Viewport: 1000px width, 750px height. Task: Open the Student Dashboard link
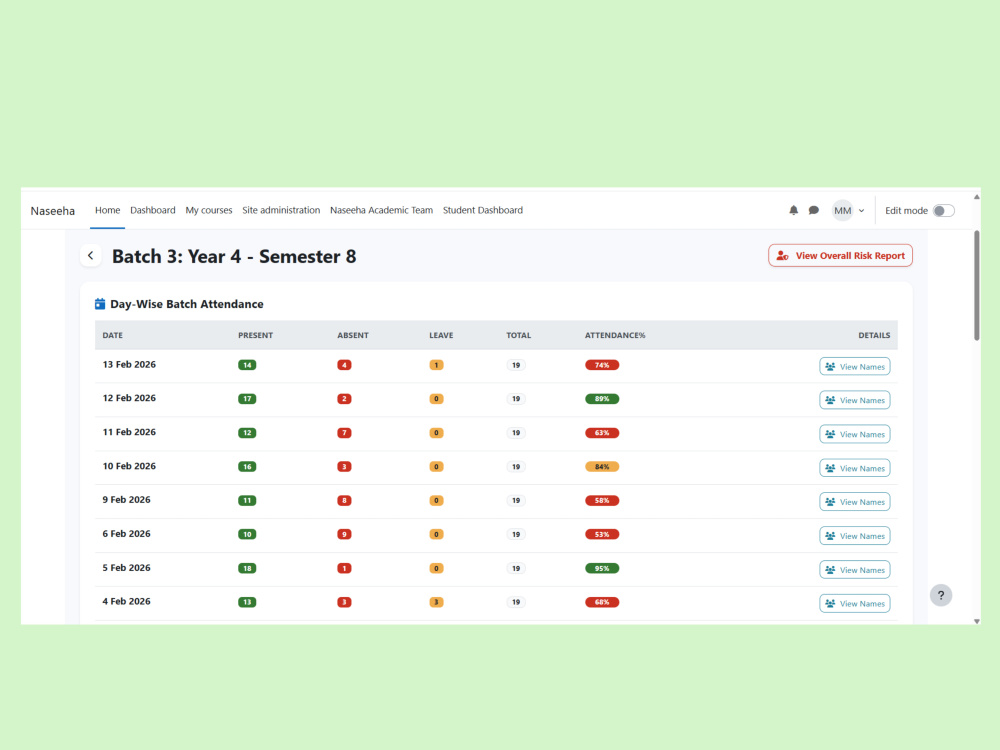point(483,210)
